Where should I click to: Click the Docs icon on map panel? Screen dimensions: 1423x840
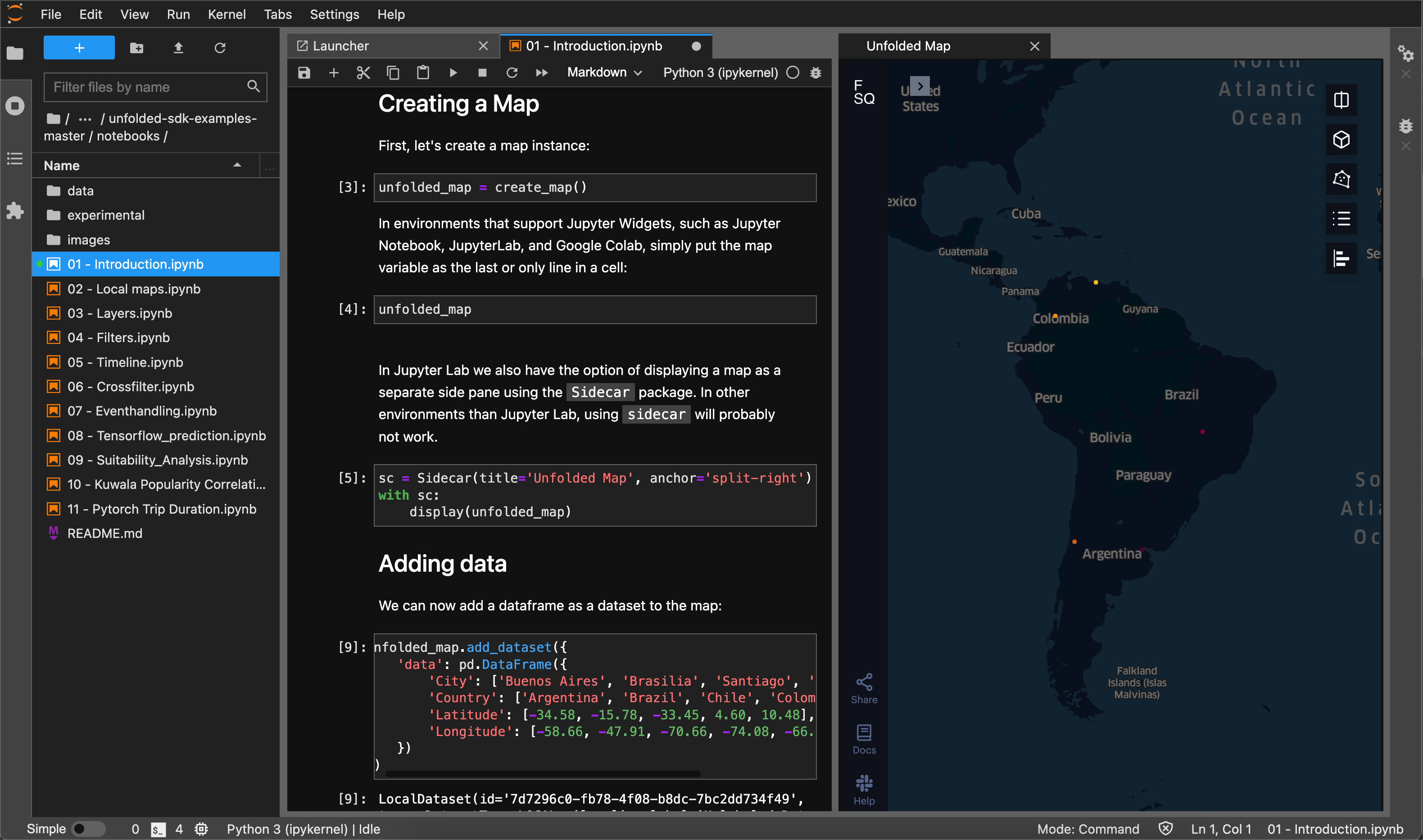coord(863,740)
